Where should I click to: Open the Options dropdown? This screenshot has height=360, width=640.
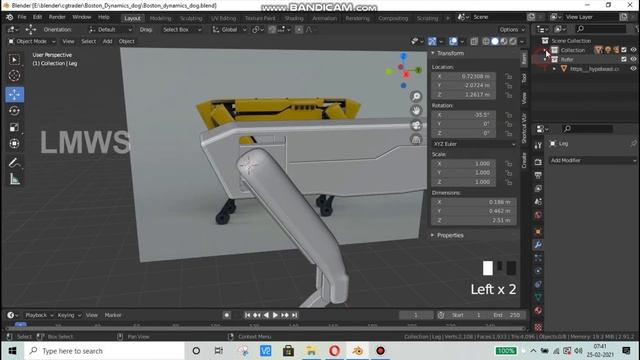coord(512,29)
